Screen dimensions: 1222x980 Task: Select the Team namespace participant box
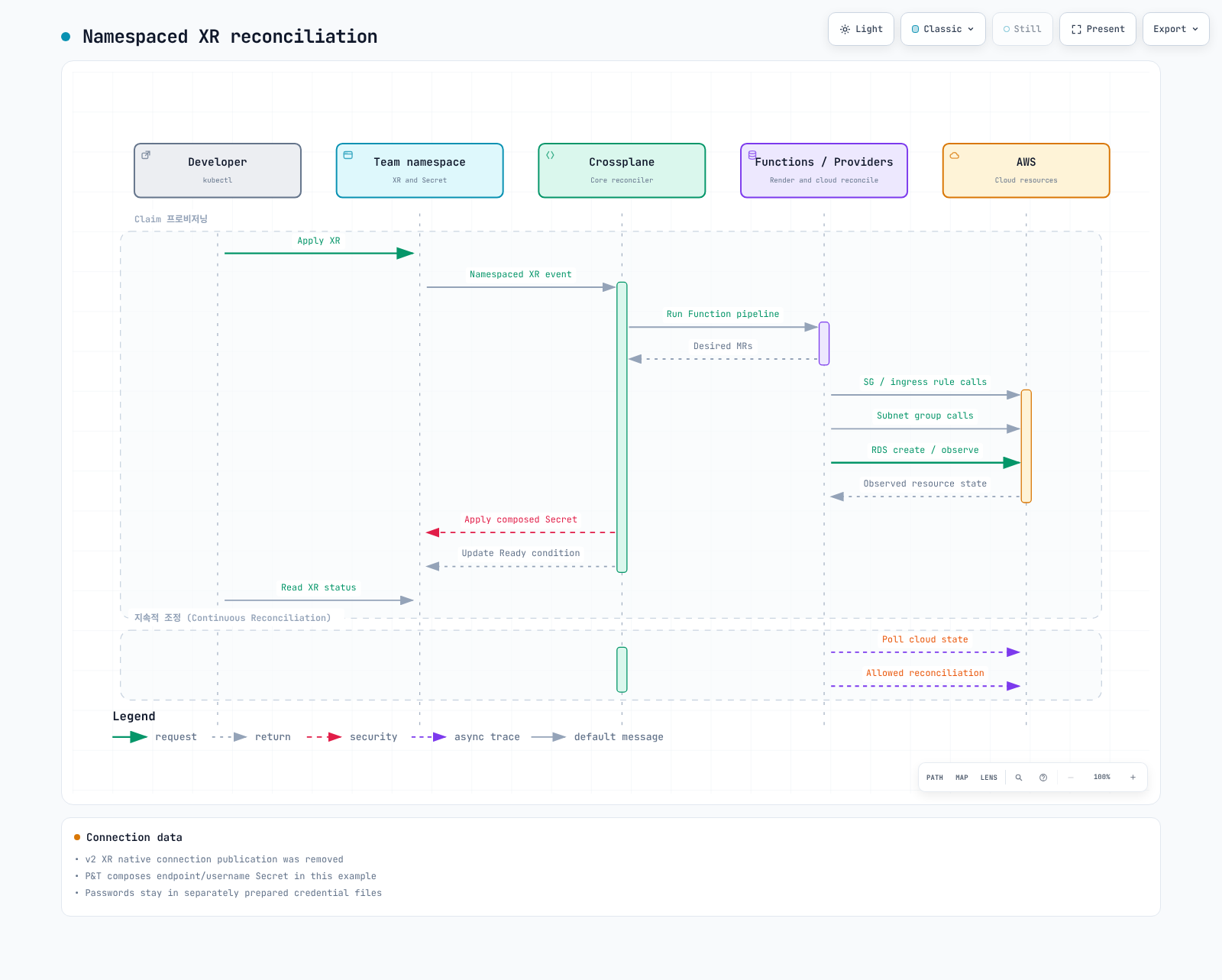point(420,170)
